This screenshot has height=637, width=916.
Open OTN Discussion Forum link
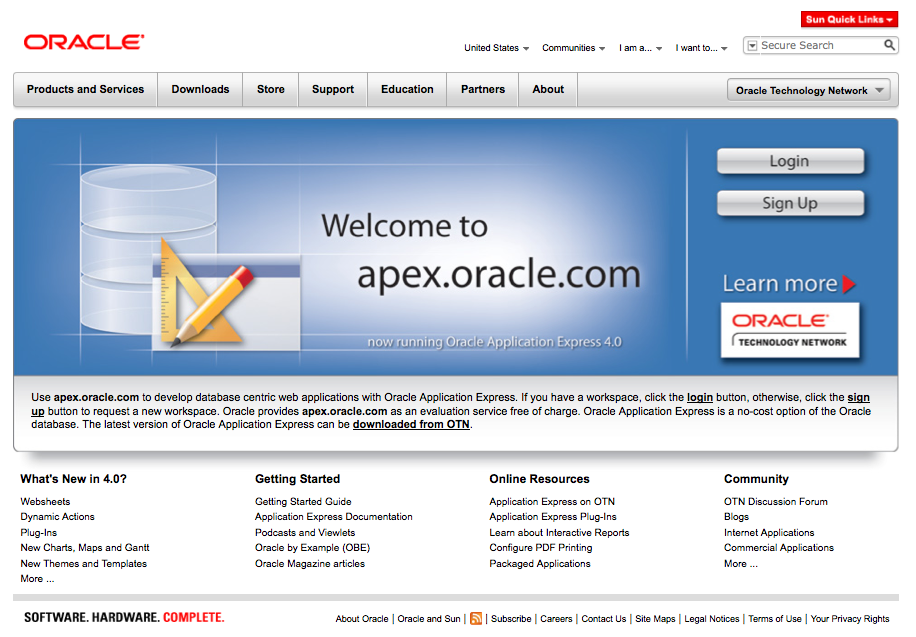(776, 501)
